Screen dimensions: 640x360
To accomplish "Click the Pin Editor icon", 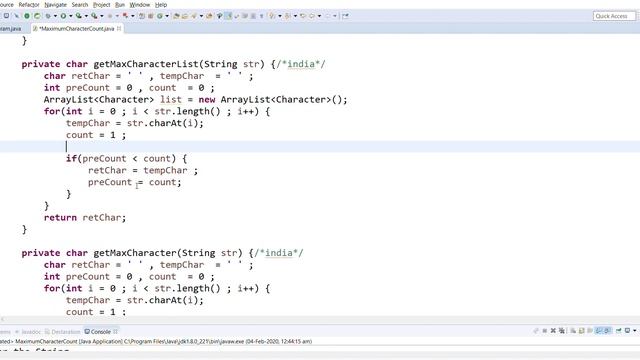I will (345, 16).
